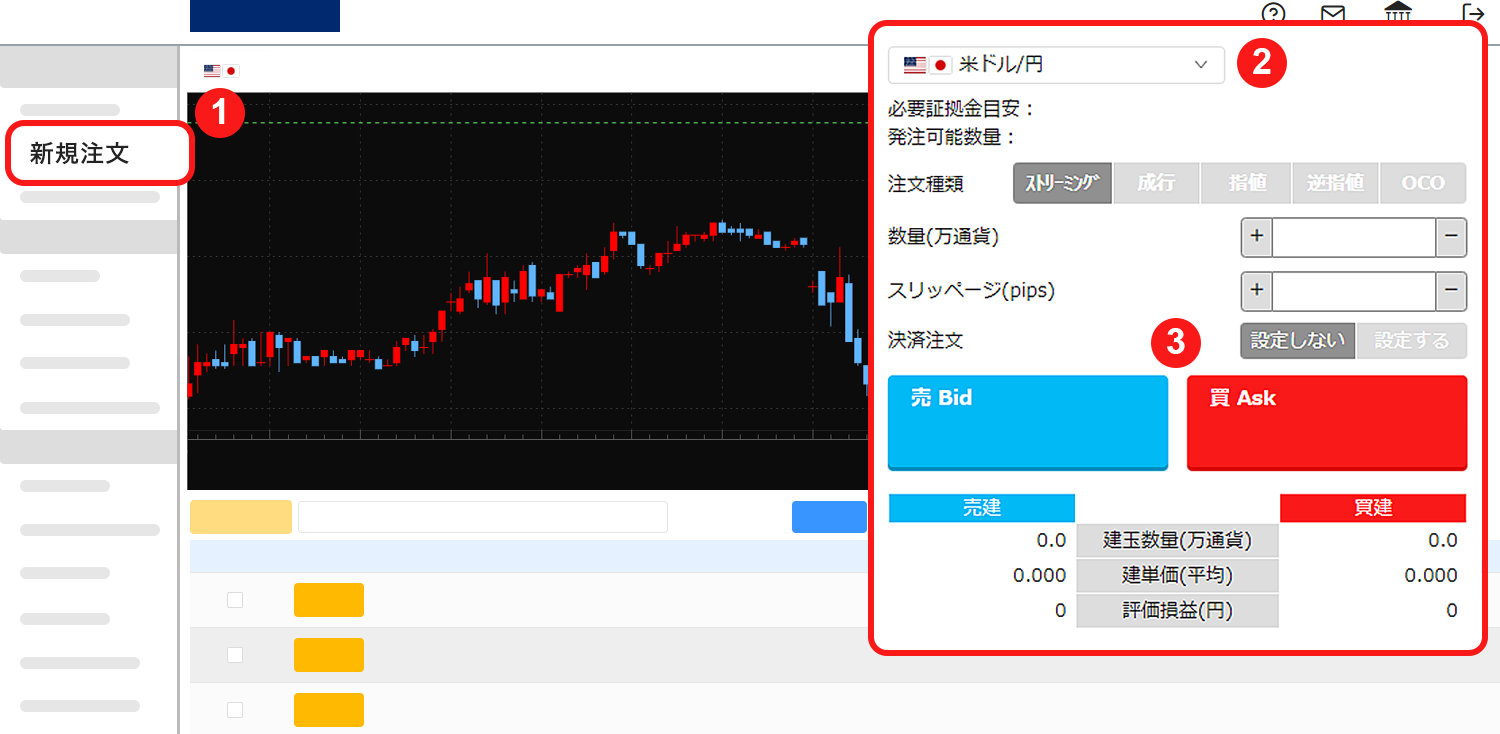
Task: Tick the third checkbox in the list
Action: coord(235,710)
